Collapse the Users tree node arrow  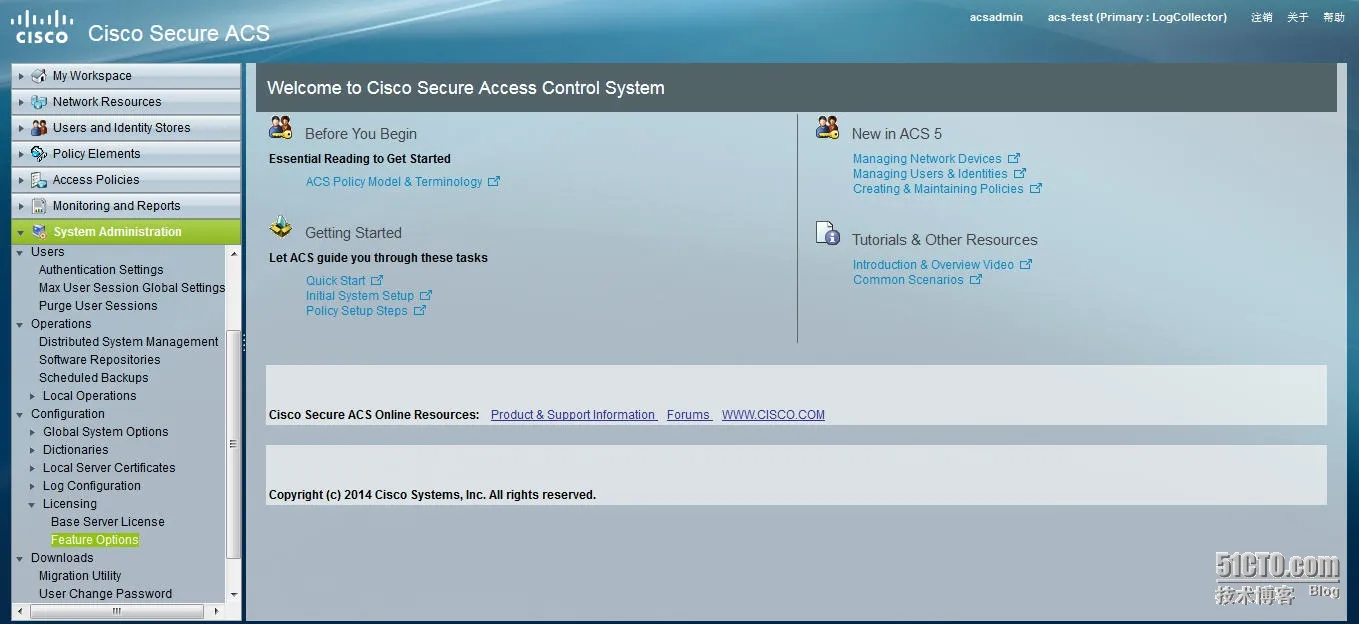pyautogui.click(x=21, y=253)
